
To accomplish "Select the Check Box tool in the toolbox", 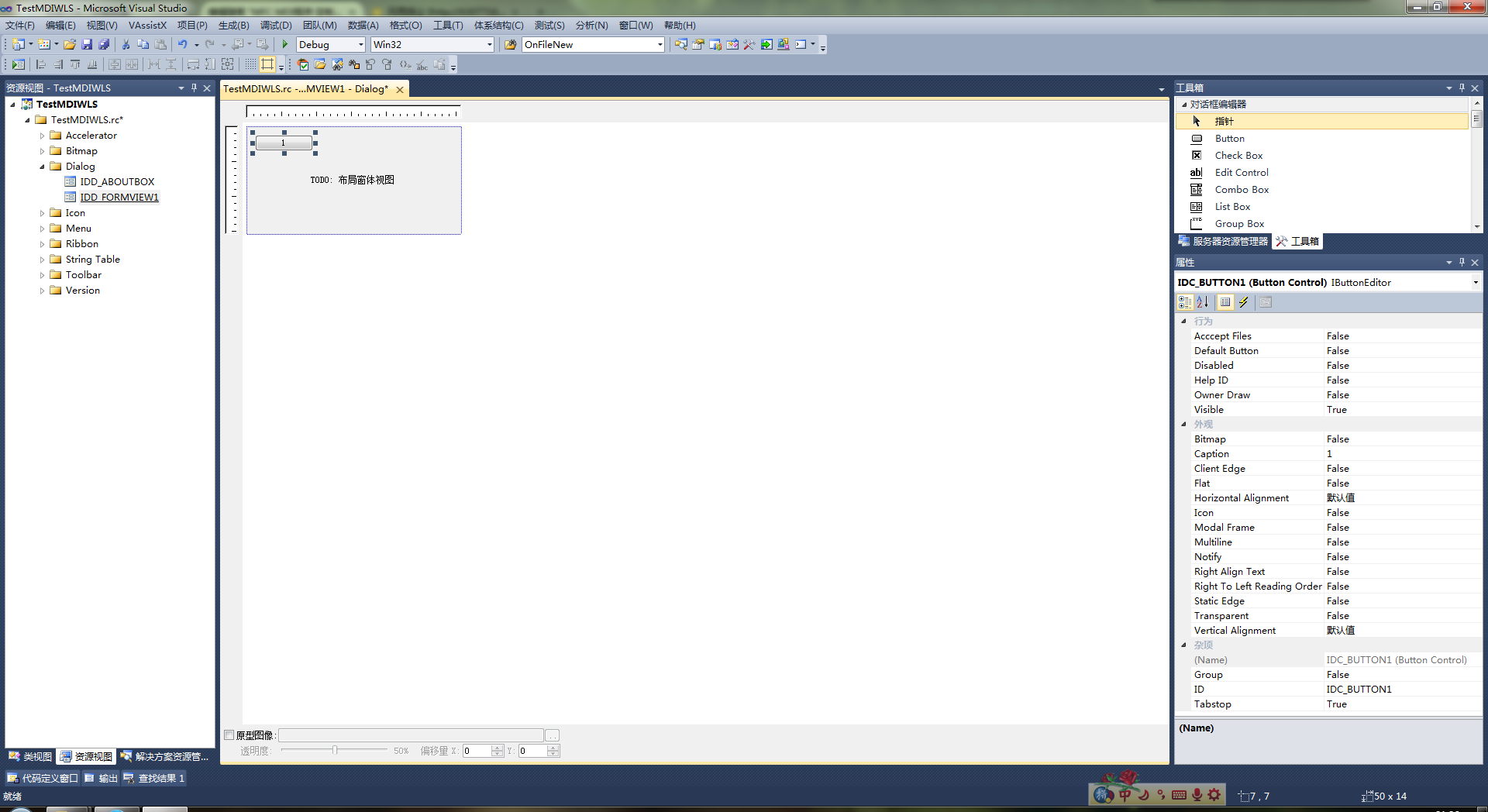I will click(1322, 156).
